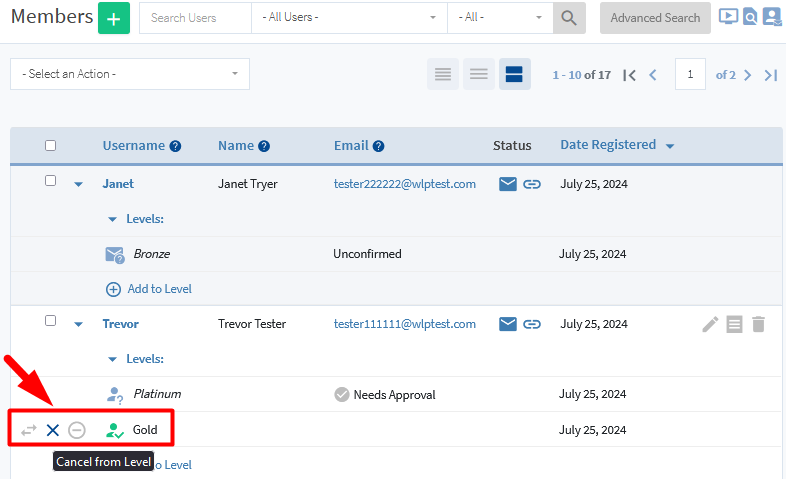Click the Needs Approval checkmark icon
The image size is (786, 479).
tap(342, 395)
